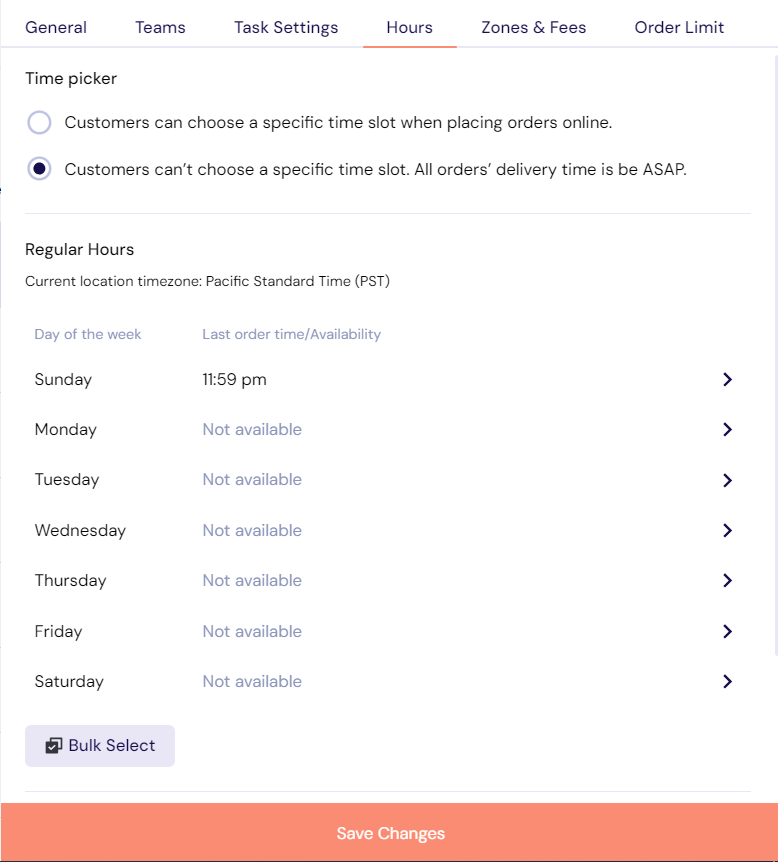Expand Monday availability chevron
Image resolution: width=778 pixels, height=862 pixels.
click(727, 429)
